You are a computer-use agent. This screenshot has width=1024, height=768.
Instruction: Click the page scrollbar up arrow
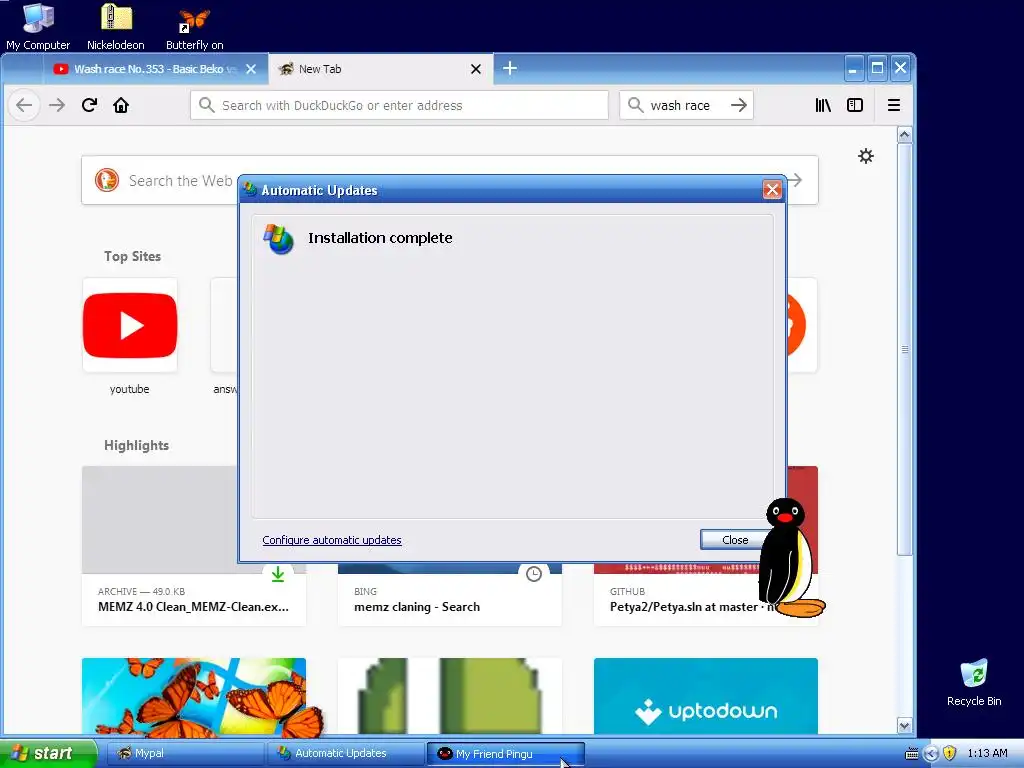click(904, 135)
